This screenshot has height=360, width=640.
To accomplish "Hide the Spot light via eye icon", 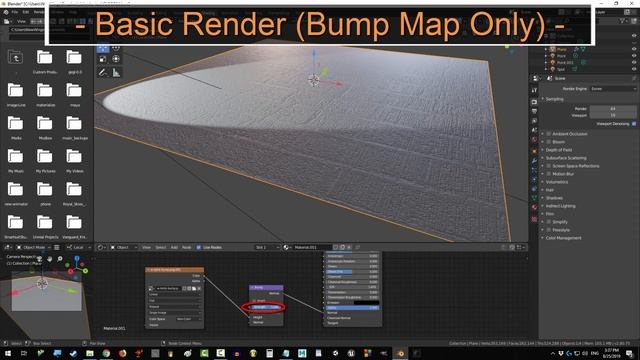I will [634, 69].
